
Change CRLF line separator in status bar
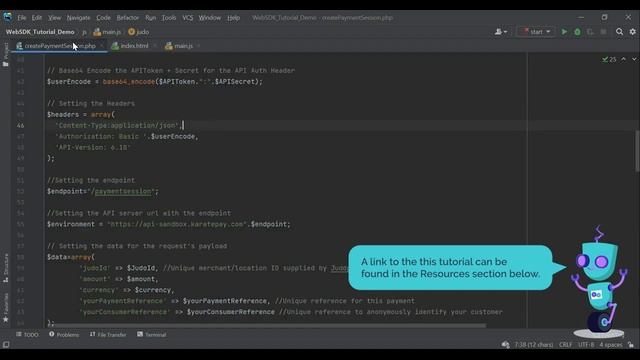click(565, 345)
